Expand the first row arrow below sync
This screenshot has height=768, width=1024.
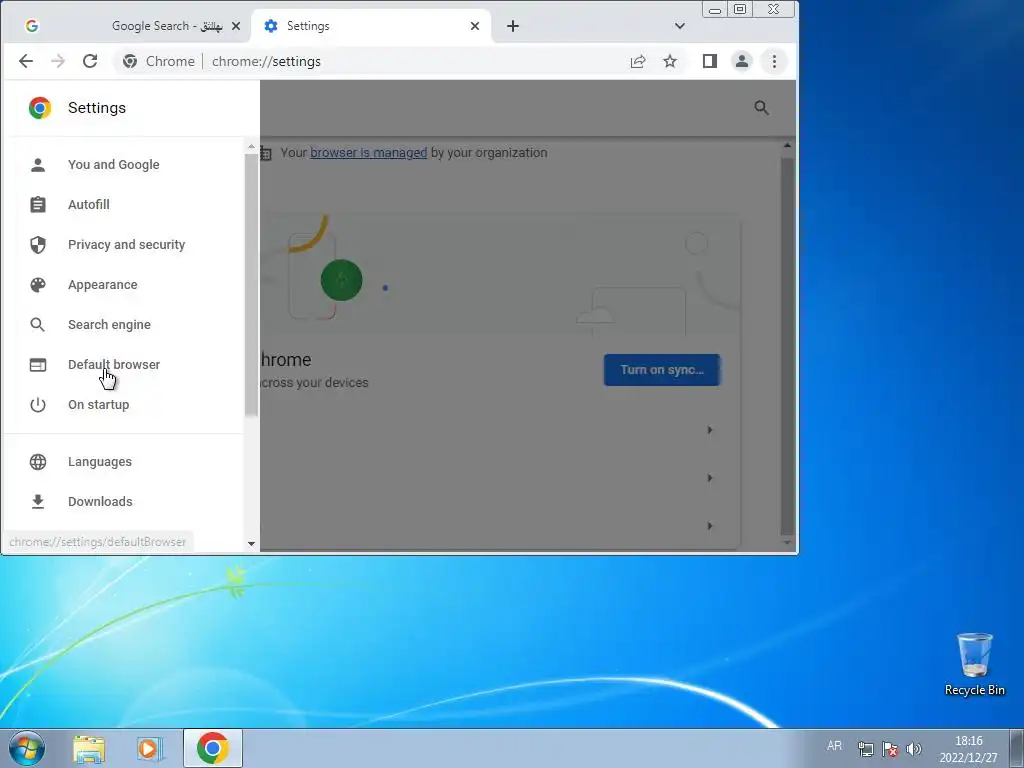pos(710,430)
